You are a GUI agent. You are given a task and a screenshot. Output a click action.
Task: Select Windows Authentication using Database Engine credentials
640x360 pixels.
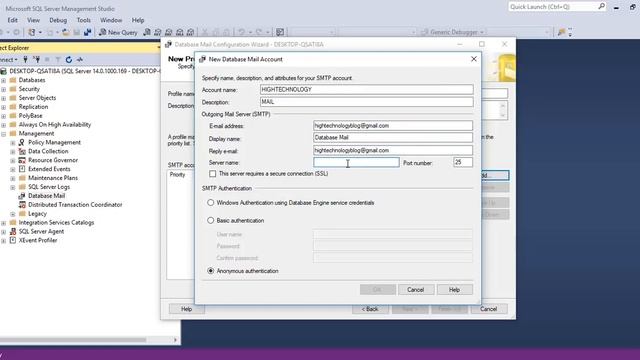click(x=211, y=202)
